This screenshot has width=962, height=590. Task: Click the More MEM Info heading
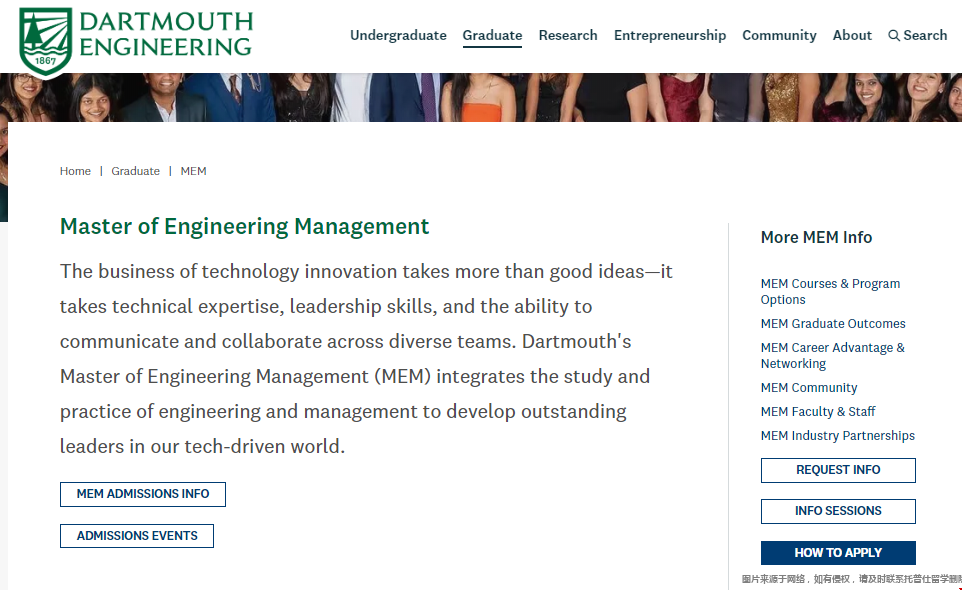pos(816,237)
